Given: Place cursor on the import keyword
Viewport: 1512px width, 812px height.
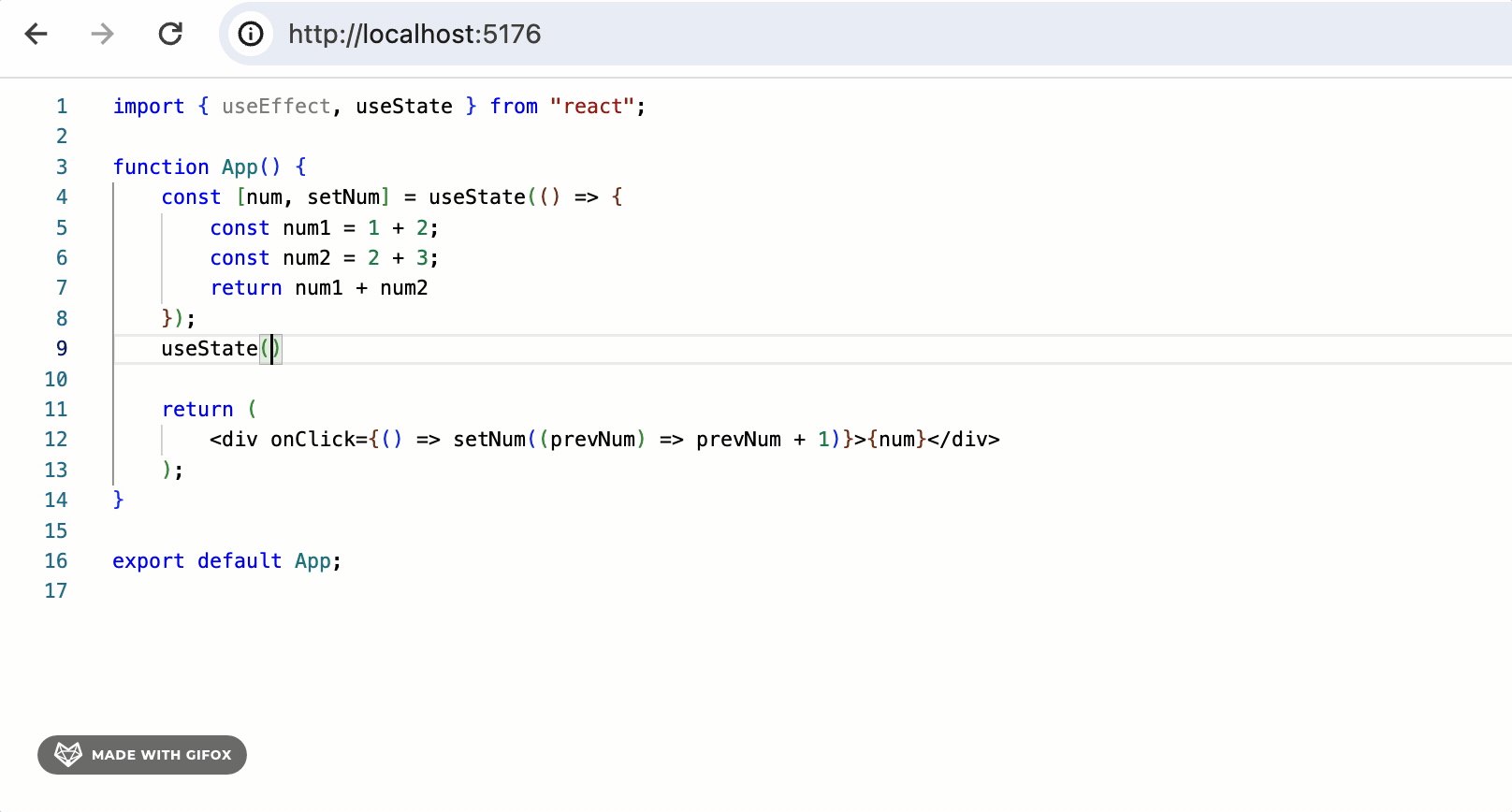Looking at the screenshot, I should pyautogui.click(x=149, y=107).
